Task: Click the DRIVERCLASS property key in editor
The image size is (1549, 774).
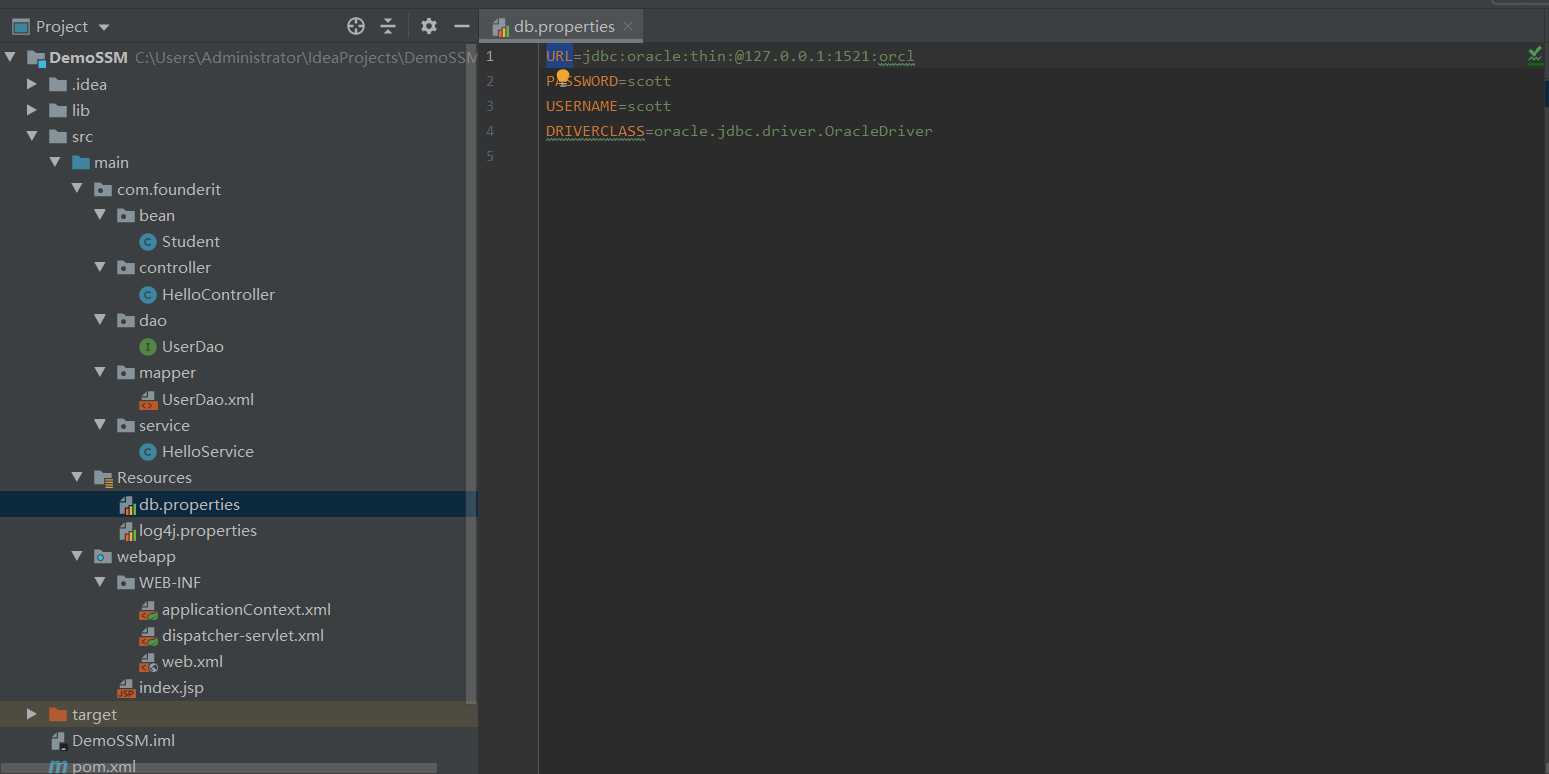Action: point(595,131)
